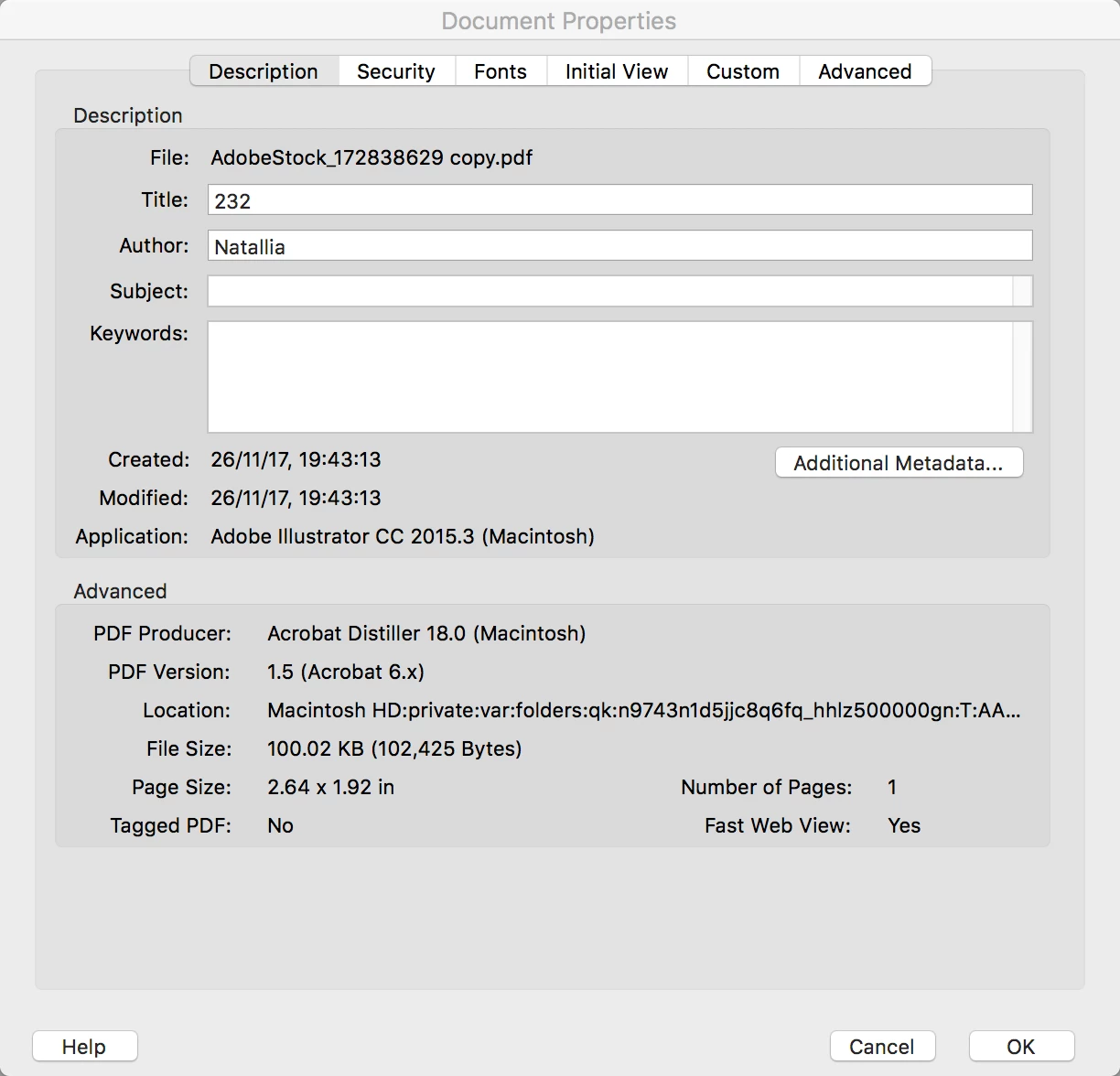This screenshot has width=1120, height=1076.
Task: Click Tagged PDF value No
Action: pyautogui.click(x=280, y=825)
